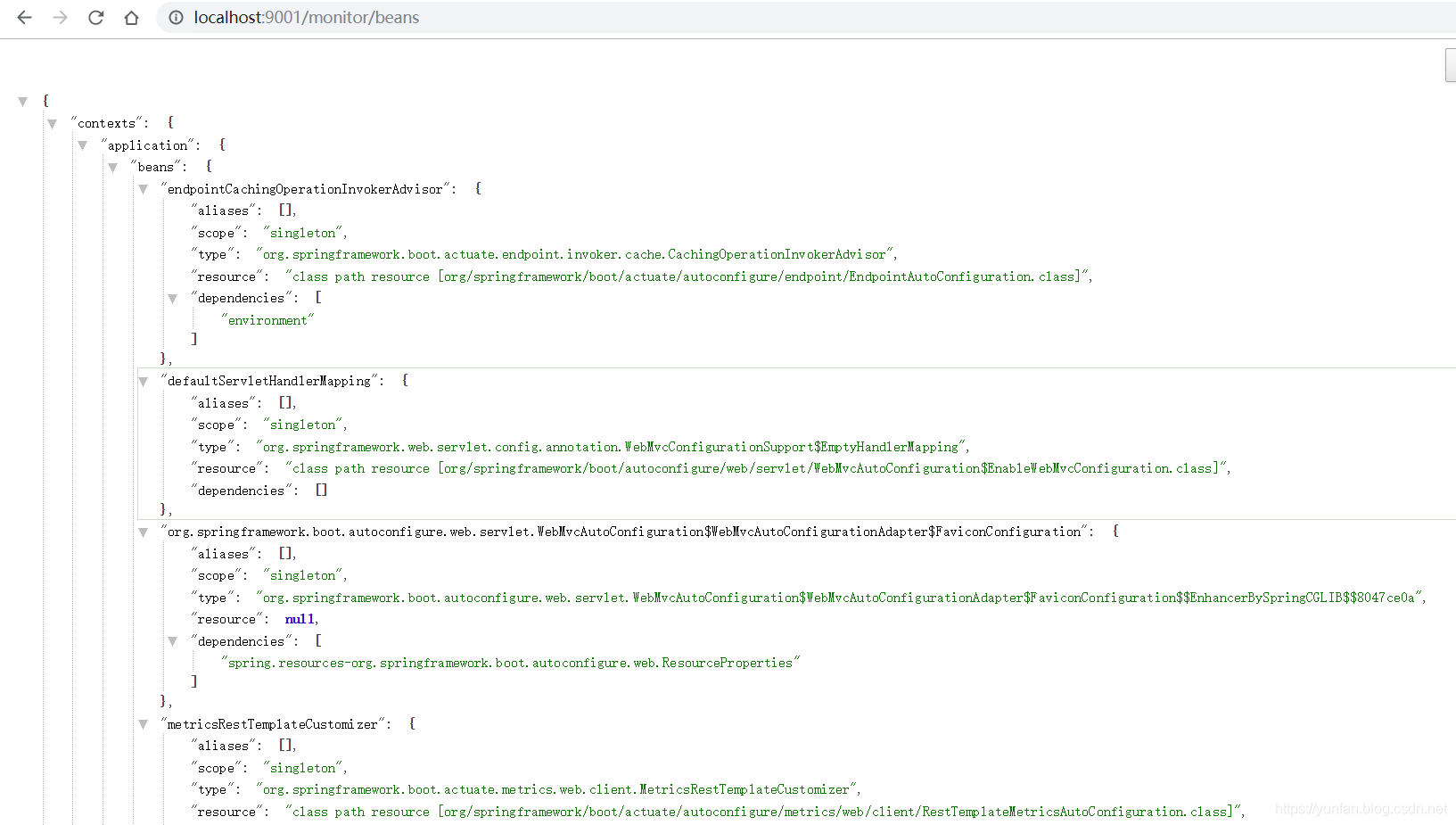Click the defaultServletHandlerMapping key name
Screen dimensions: 1456x825
269,381
